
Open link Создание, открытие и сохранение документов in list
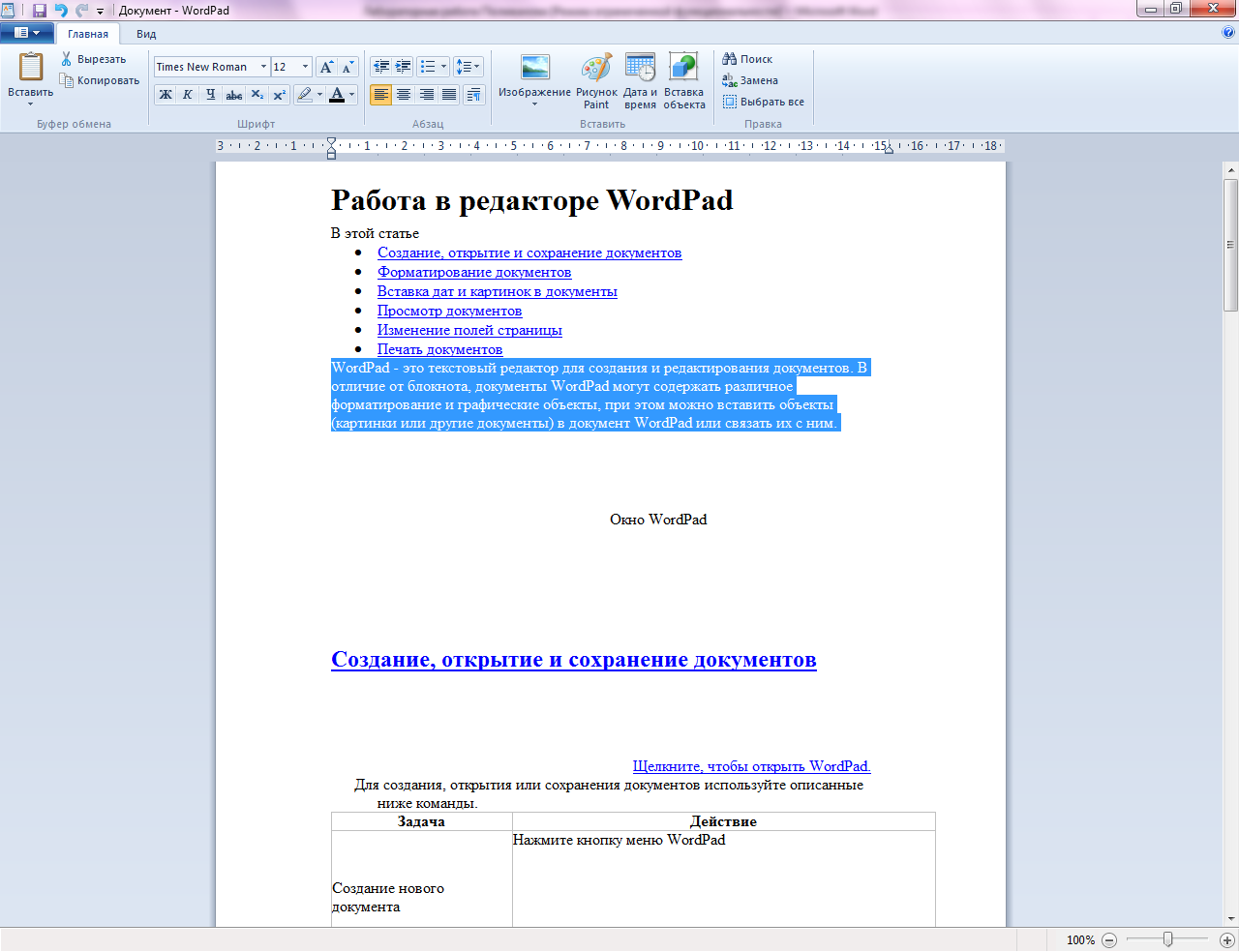point(529,253)
